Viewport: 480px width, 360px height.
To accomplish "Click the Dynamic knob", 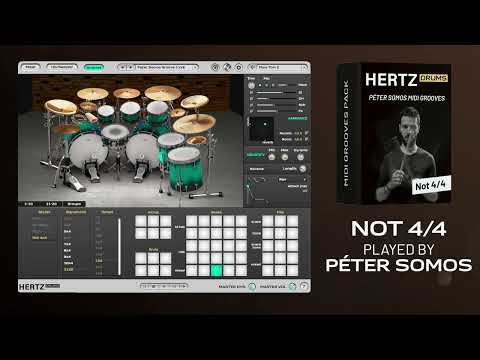I will tap(300, 157).
